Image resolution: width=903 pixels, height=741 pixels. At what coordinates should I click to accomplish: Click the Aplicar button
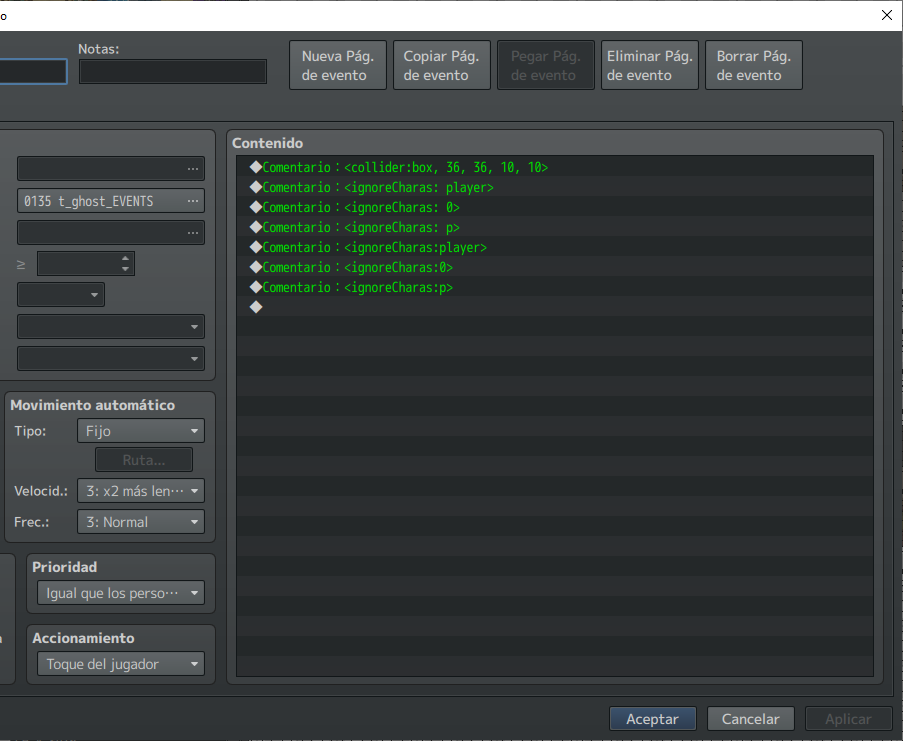click(x=848, y=719)
